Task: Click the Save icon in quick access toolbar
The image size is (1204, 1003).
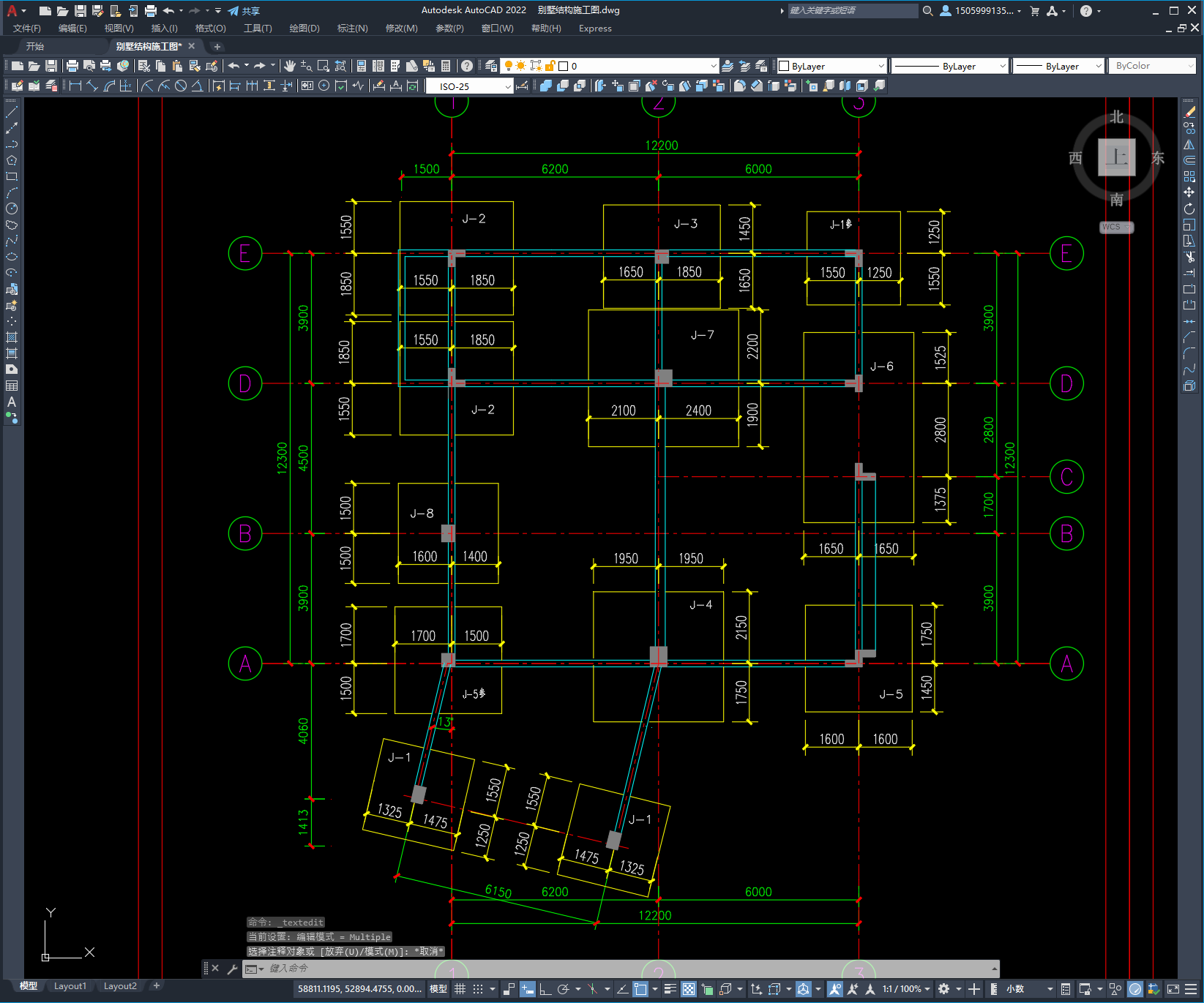Action: click(x=81, y=11)
